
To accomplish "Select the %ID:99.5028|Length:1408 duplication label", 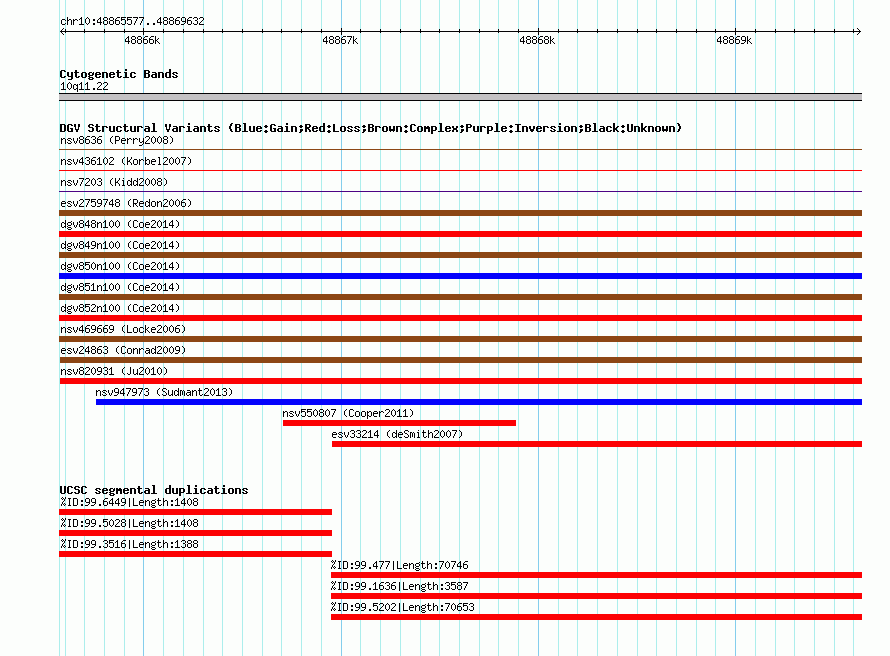I will pyautogui.click(x=129, y=523).
